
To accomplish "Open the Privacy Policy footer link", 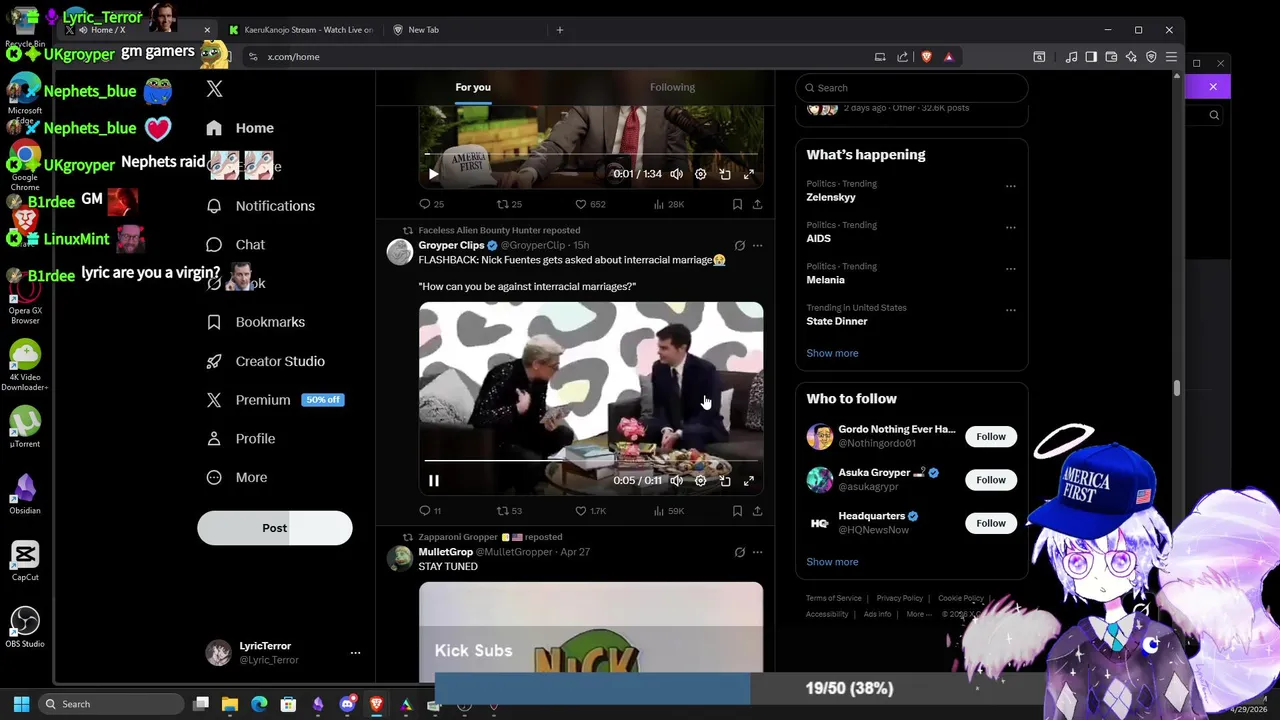I will (899, 598).
